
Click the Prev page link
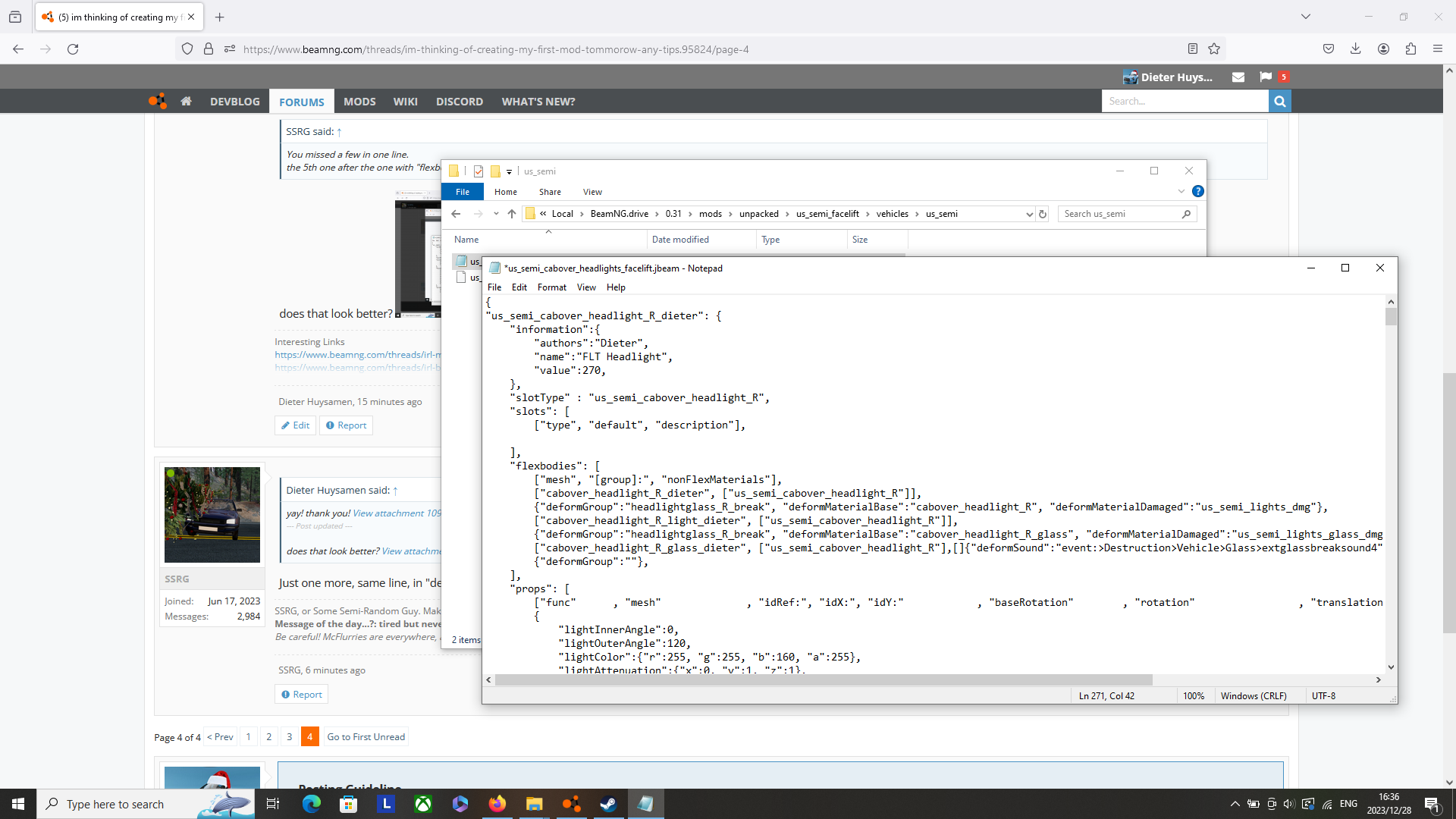[220, 737]
